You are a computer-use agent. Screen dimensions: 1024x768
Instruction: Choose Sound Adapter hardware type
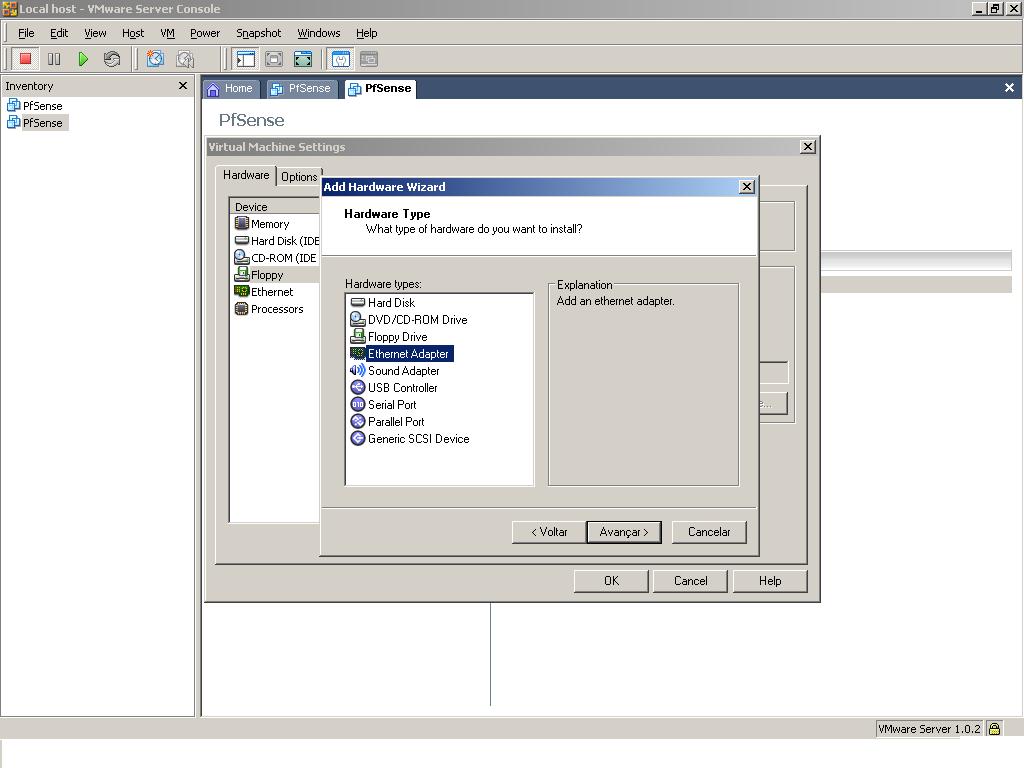(x=395, y=370)
